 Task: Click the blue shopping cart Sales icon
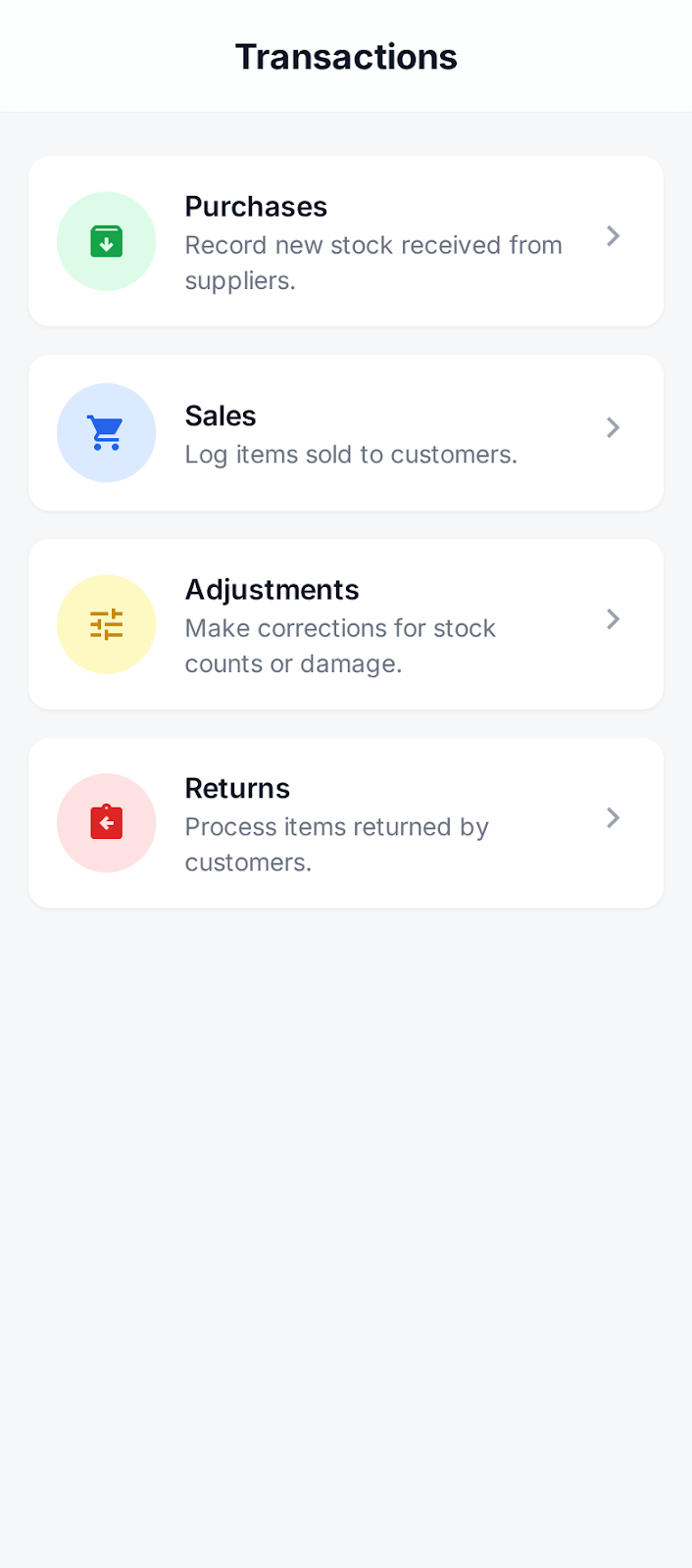[x=106, y=432]
